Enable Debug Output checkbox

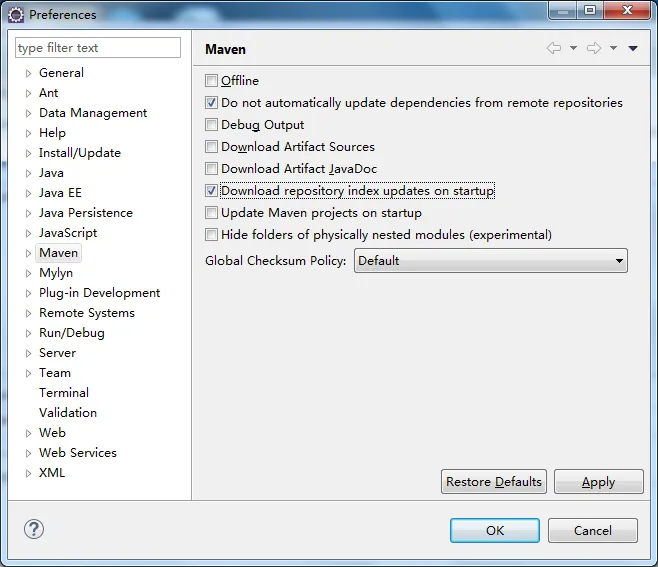click(211, 124)
